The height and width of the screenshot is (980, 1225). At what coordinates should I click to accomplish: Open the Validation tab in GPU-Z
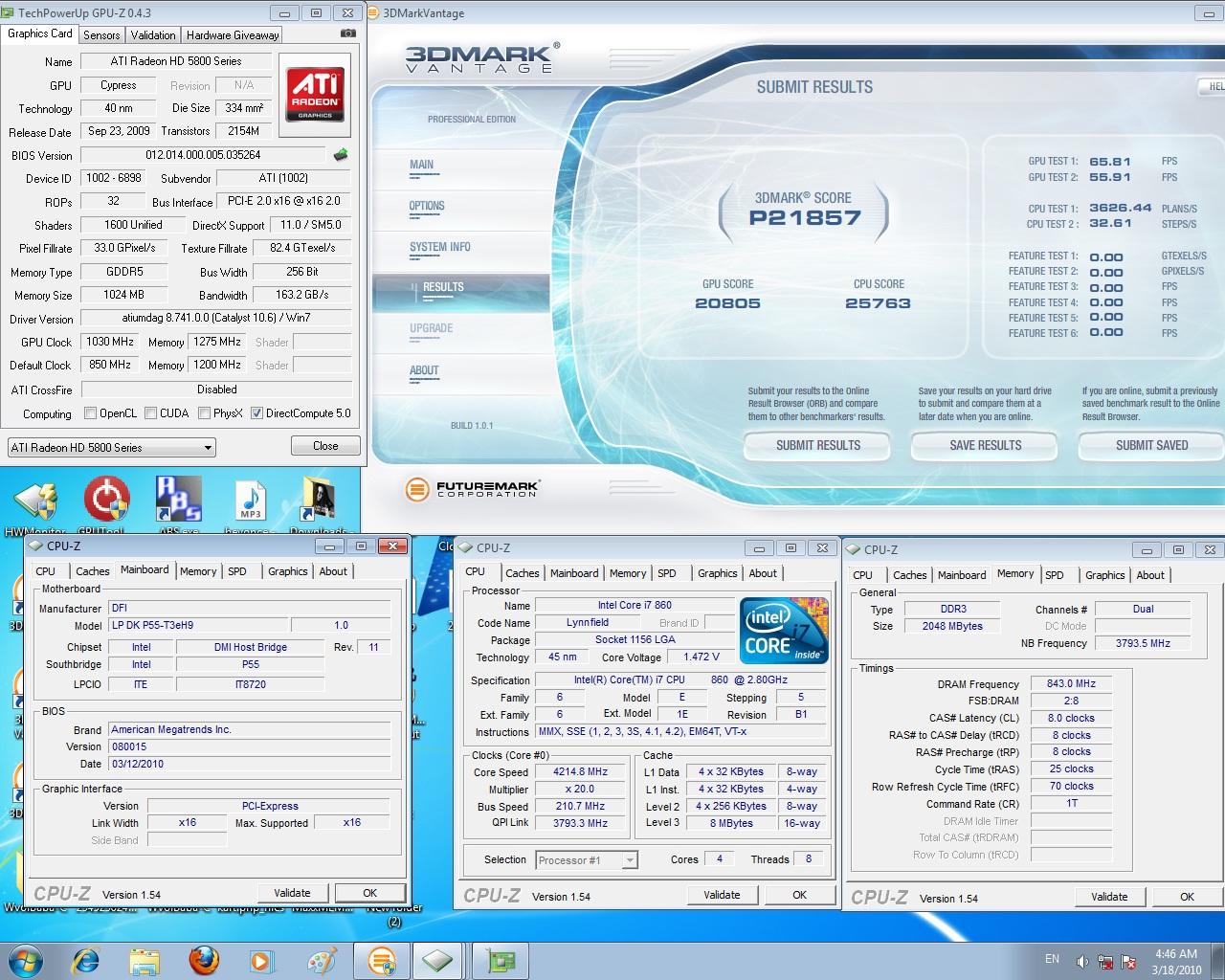coord(153,34)
